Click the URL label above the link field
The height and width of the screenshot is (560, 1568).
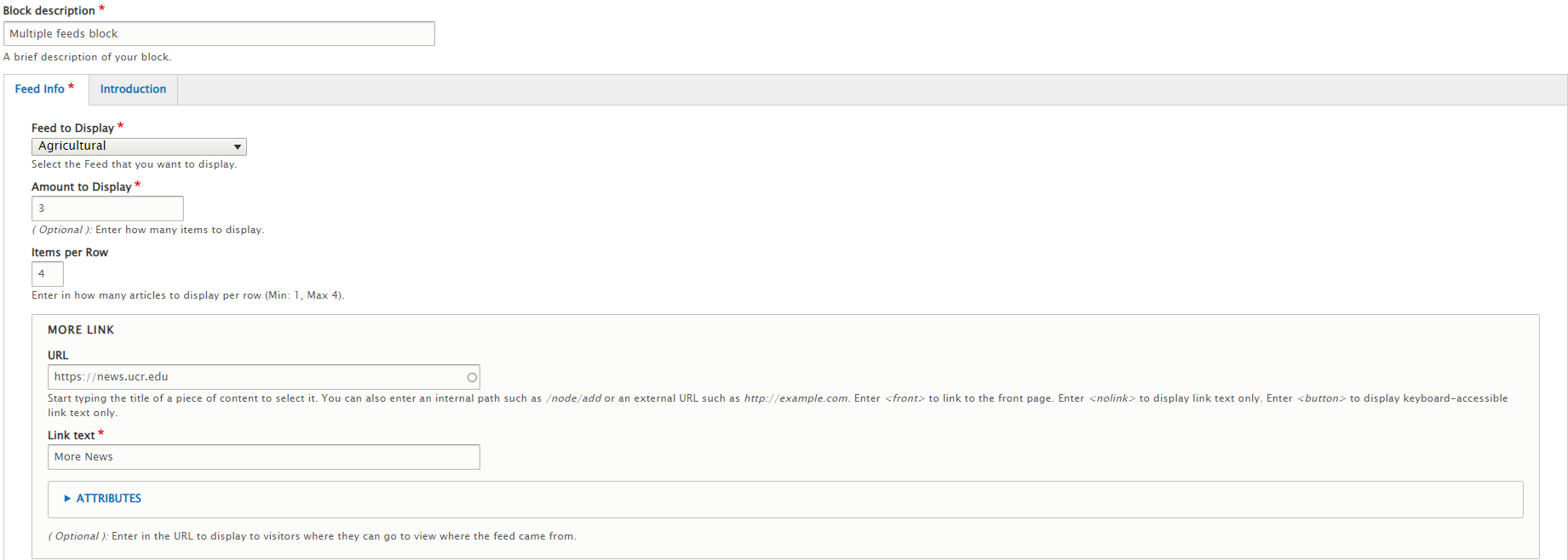click(58, 355)
